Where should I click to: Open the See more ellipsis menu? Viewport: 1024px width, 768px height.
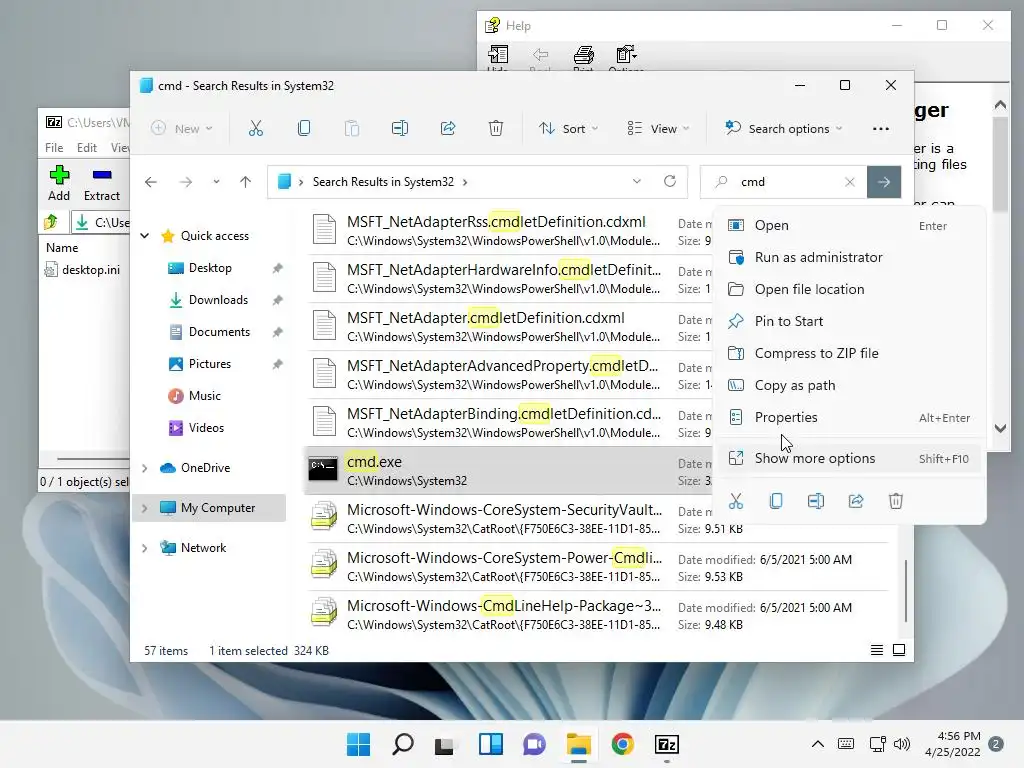tap(880, 129)
